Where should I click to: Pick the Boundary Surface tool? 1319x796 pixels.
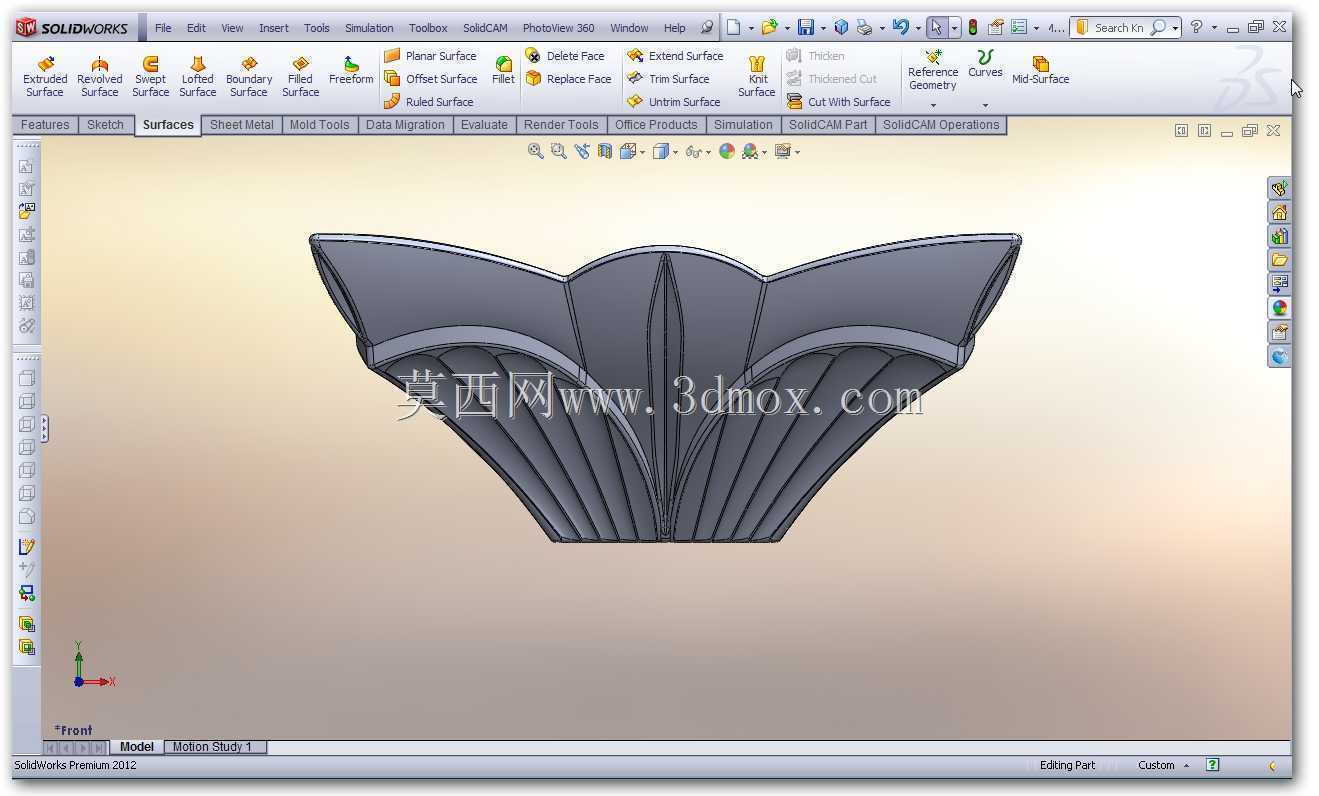(x=249, y=77)
